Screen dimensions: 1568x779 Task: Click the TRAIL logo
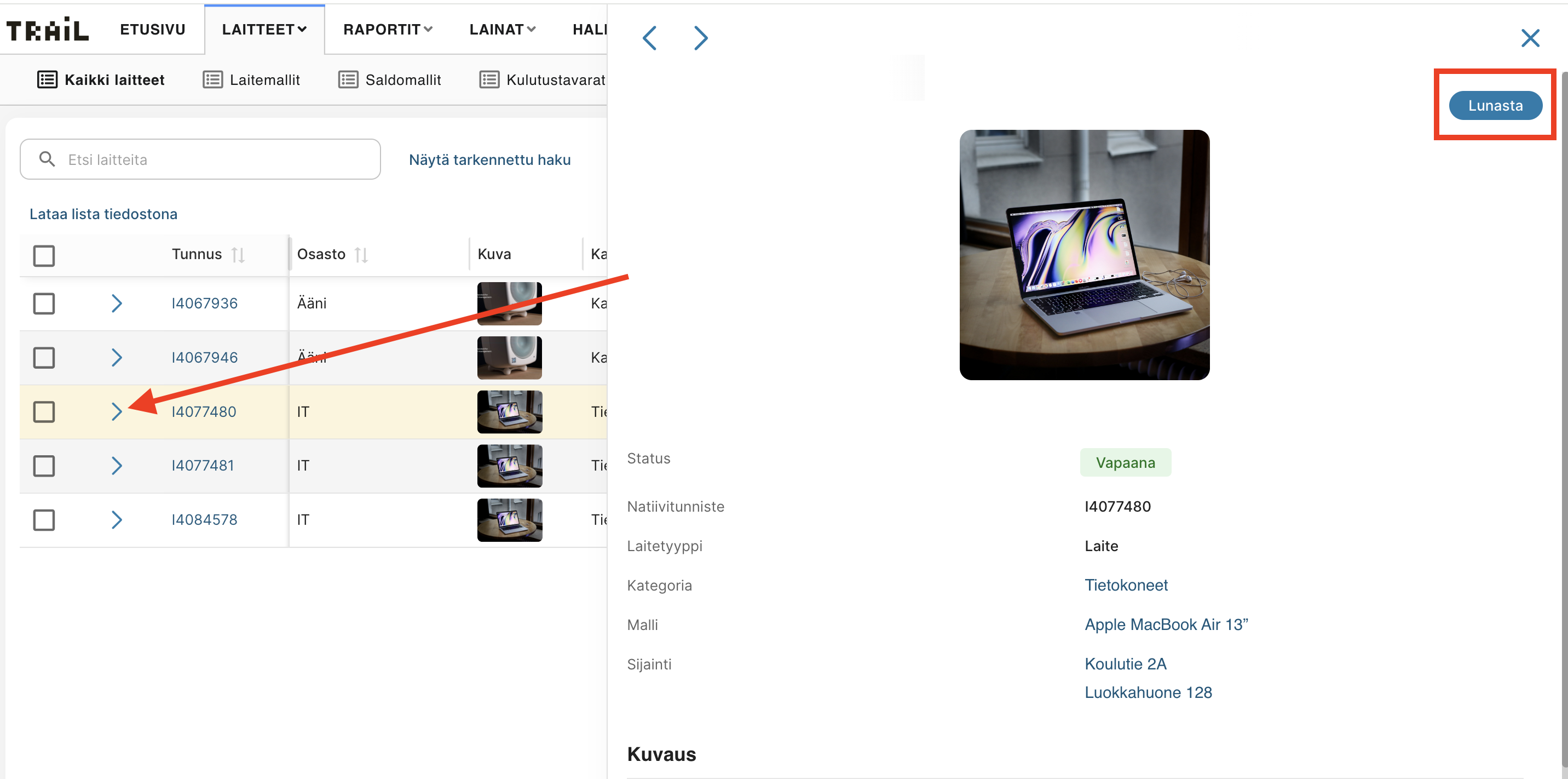click(x=48, y=29)
